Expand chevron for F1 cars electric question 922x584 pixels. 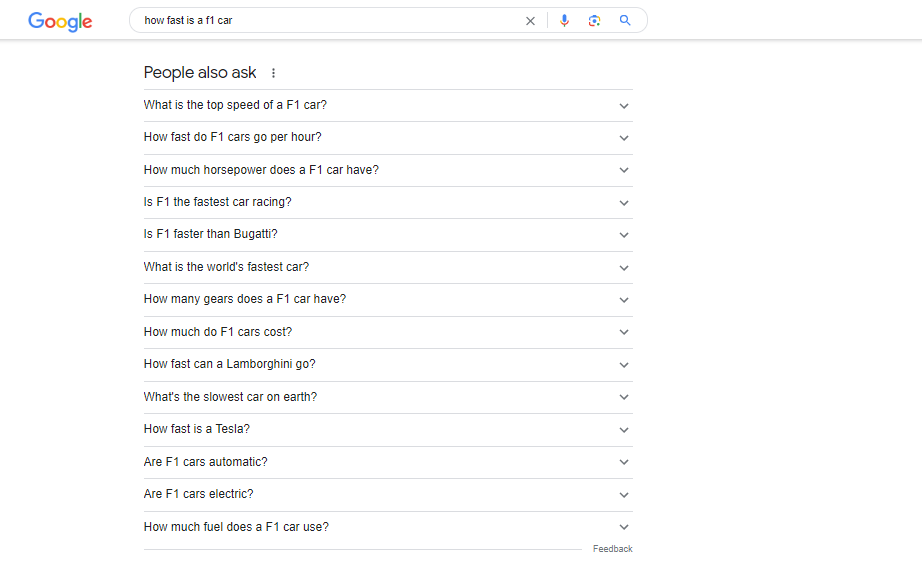(624, 495)
